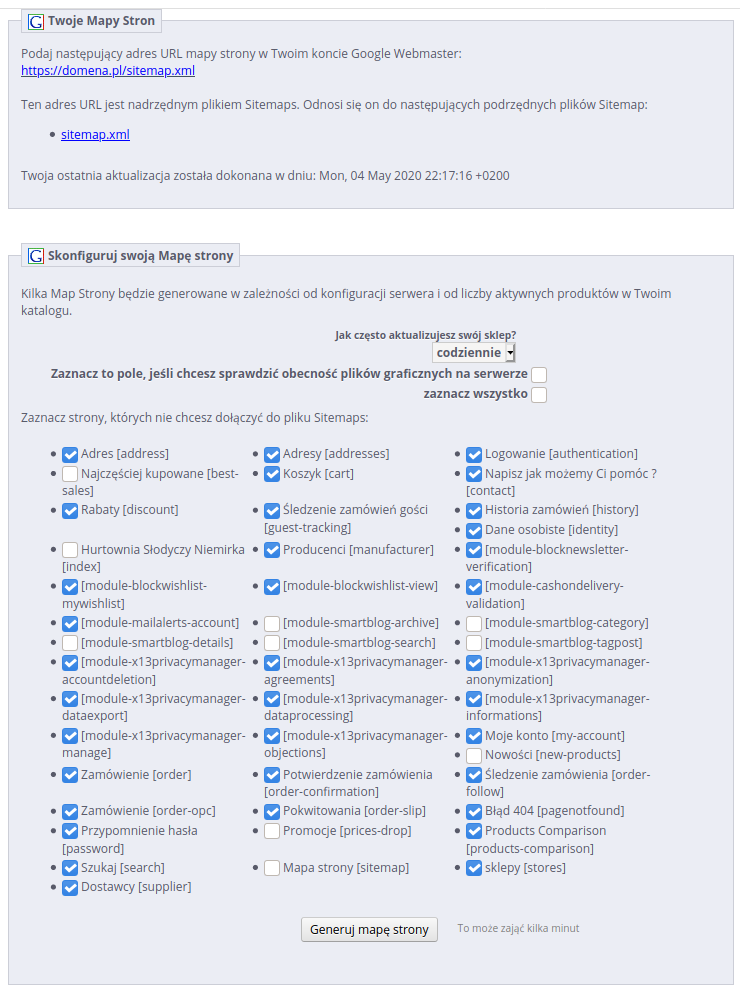Uncheck the sklepy [stores] checkbox
The height and width of the screenshot is (993, 740).
(x=474, y=868)
